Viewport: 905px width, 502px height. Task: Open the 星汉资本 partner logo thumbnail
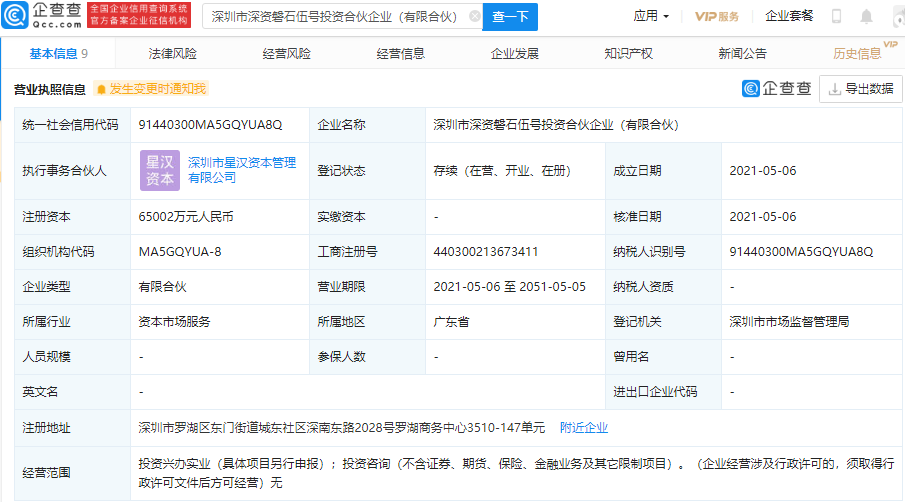pos(160,171)
